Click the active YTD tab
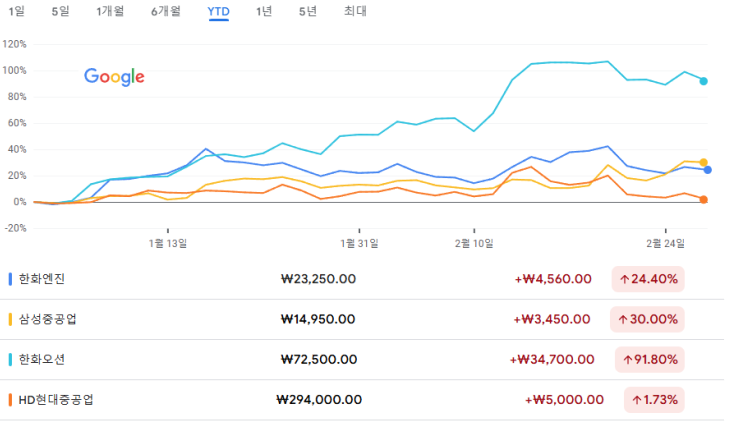 point(218,12)
